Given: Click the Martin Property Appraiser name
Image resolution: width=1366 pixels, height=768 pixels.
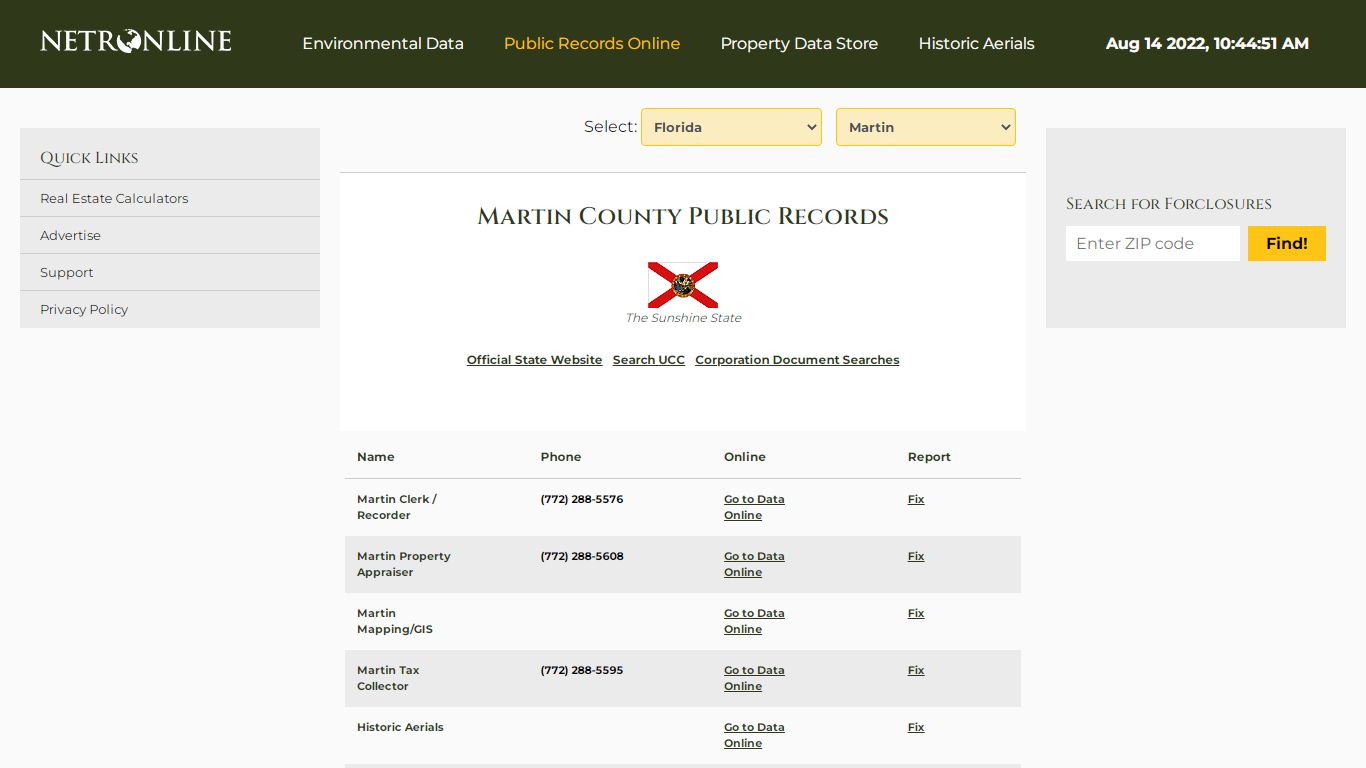Looking at the screenshot, I should click(x=404, y=564).
